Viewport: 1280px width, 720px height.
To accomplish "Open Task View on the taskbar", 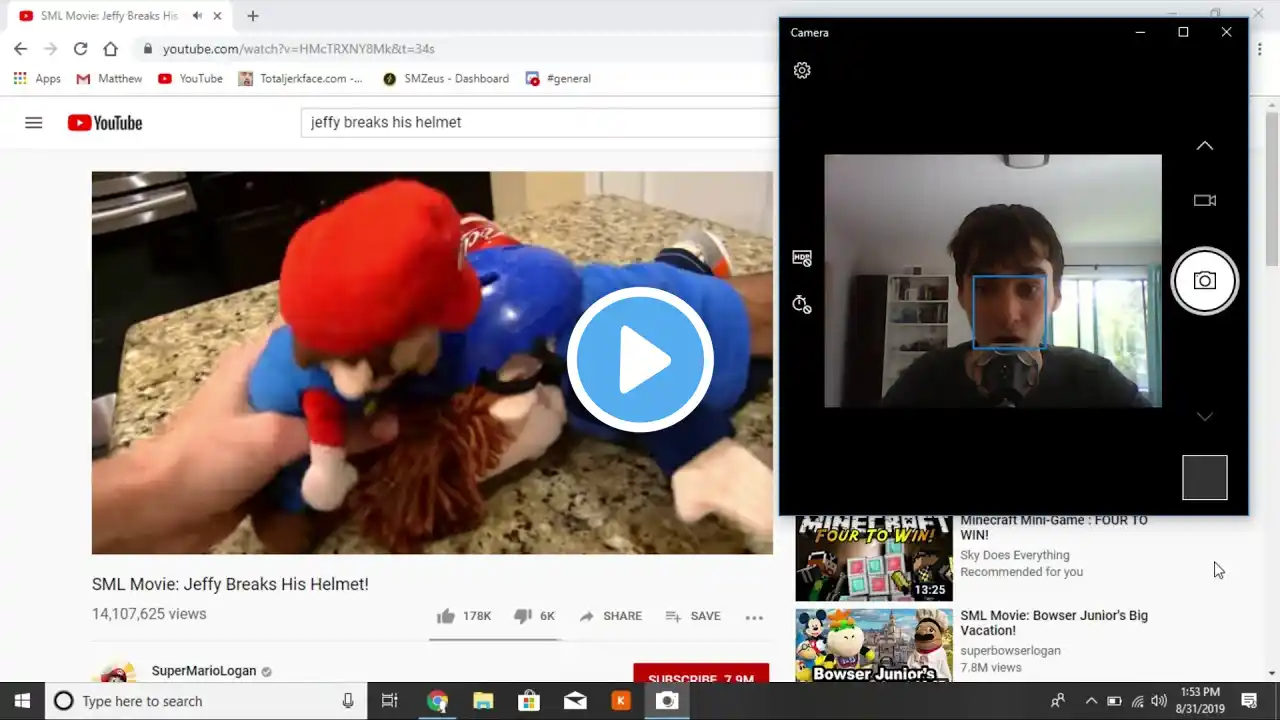I will 390,701.
